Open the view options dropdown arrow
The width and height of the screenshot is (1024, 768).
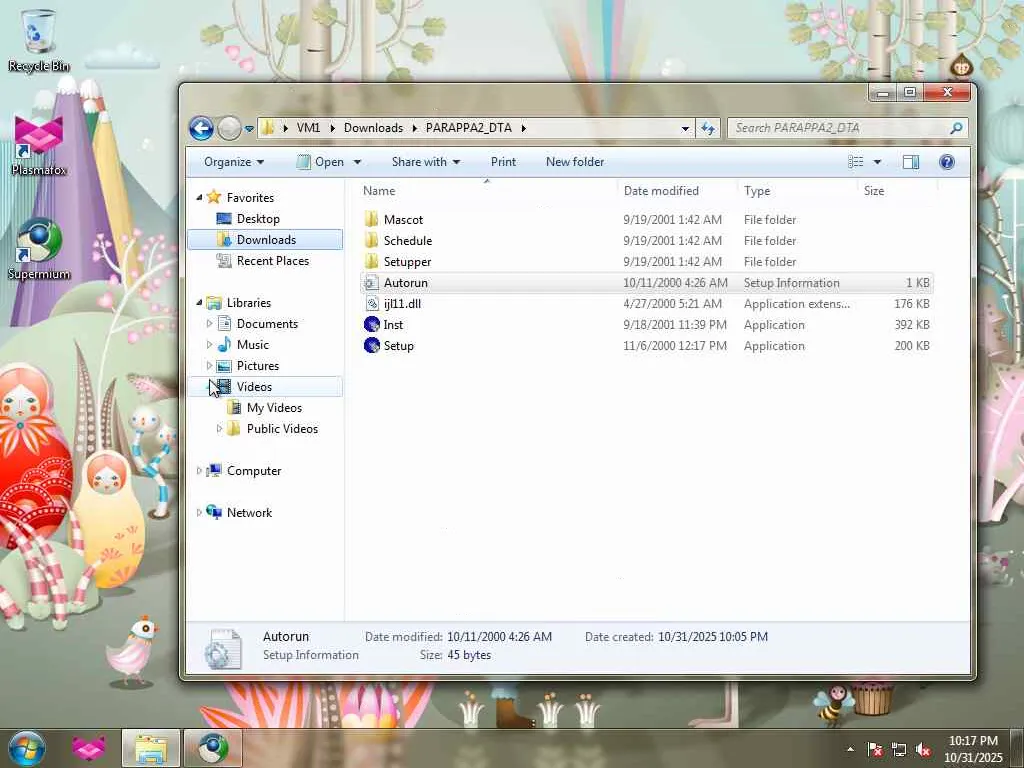[x=877, y=162]
